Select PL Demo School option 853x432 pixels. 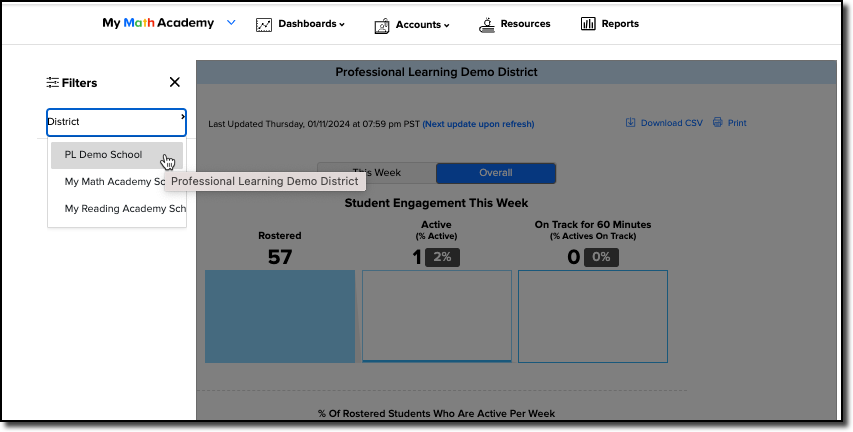(117, 155)
